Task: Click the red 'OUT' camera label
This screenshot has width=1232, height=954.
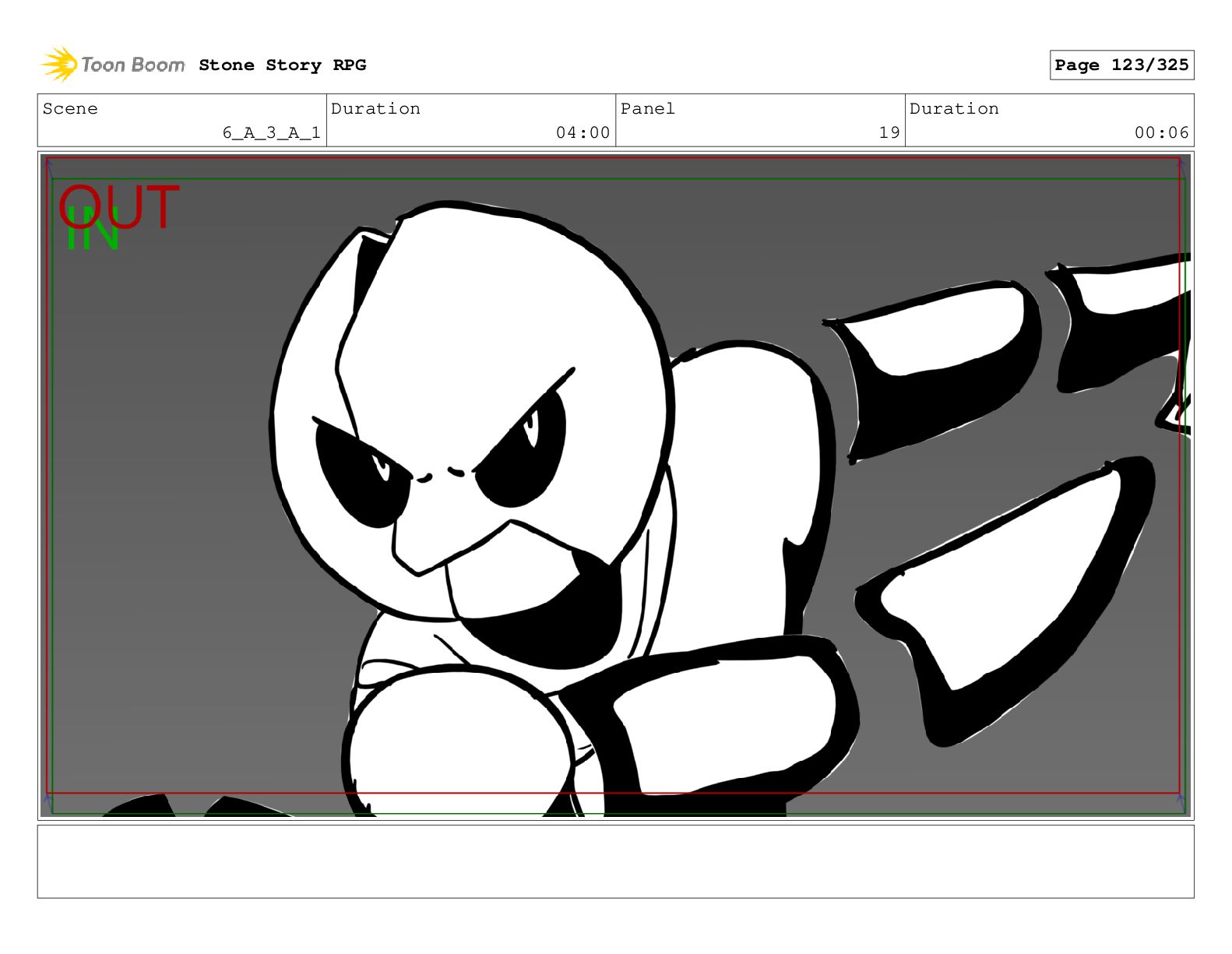Action: 119,207
